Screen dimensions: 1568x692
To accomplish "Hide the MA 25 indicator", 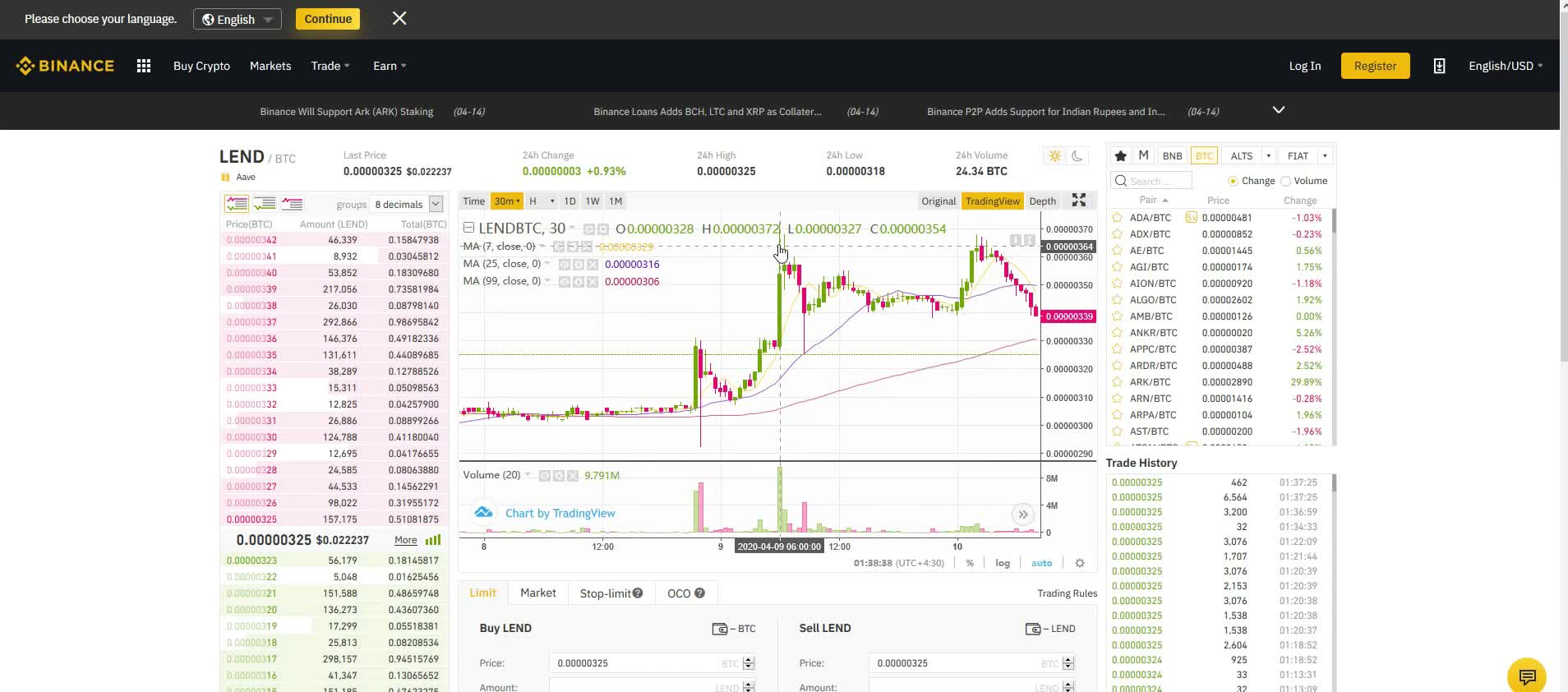I will click(x=565, y=264).
